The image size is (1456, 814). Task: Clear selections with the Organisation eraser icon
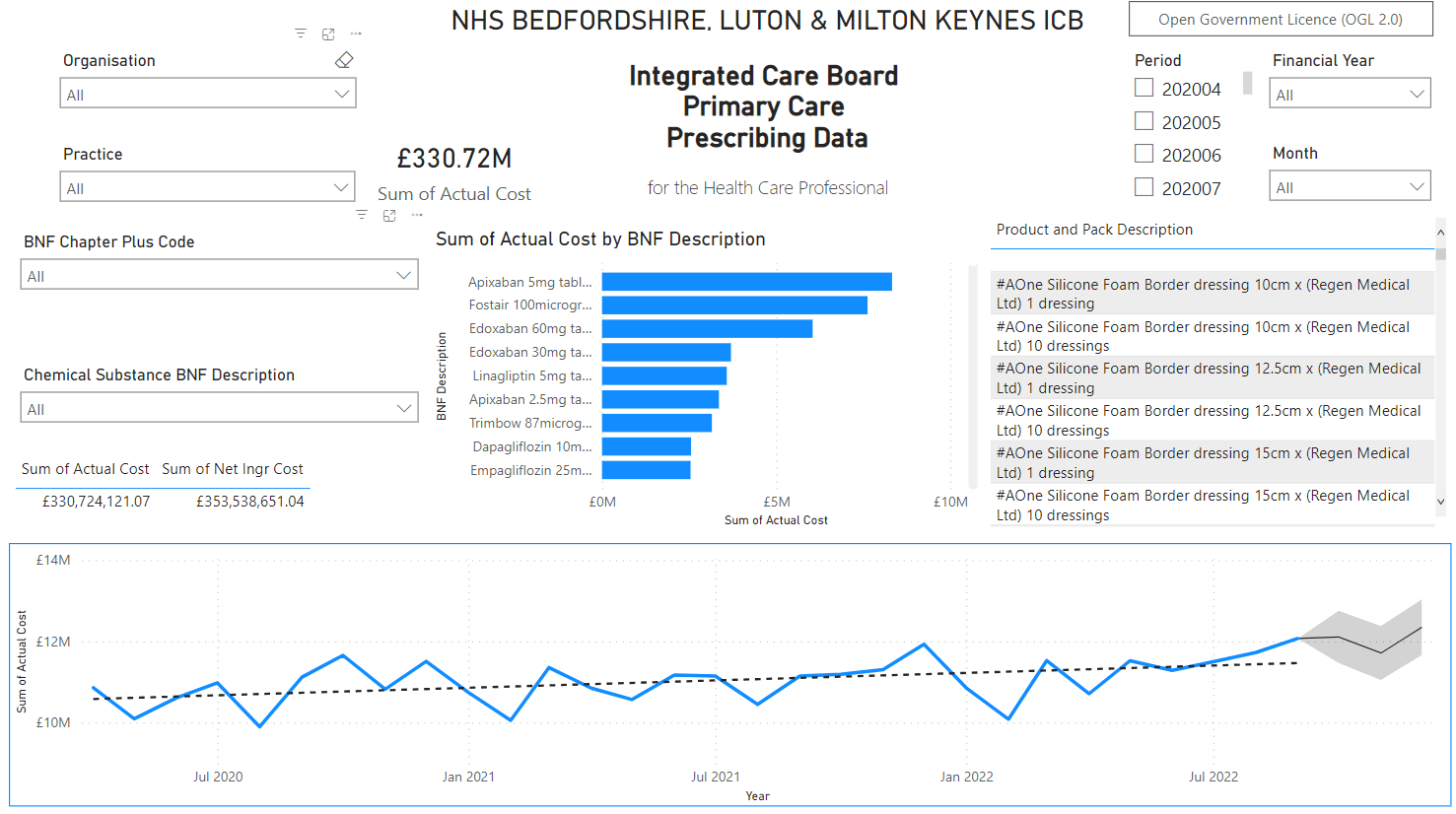point(343,59)
